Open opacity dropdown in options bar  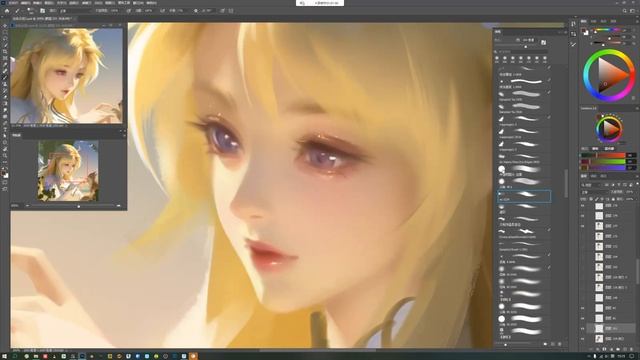(115, 11)
